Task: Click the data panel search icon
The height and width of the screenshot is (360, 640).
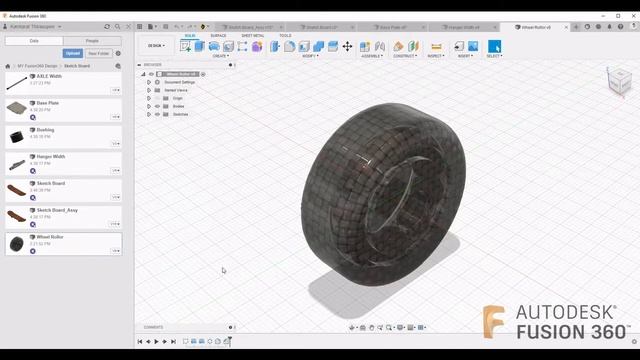Action: click(118, 27)
